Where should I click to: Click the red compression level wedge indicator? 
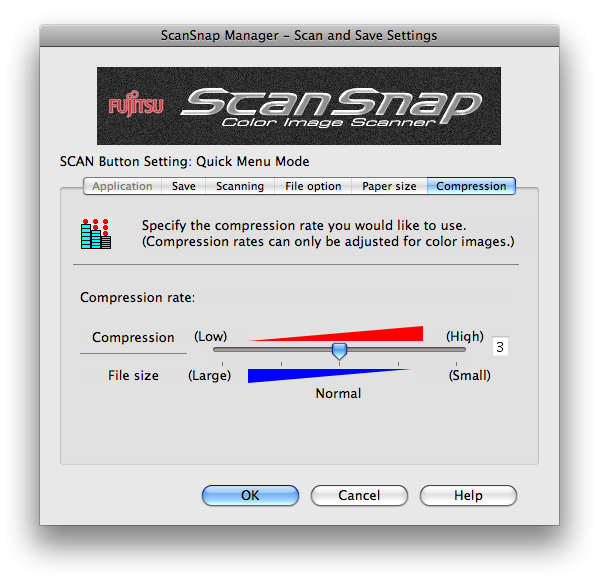pyautogui.click(x=336, y=334)
